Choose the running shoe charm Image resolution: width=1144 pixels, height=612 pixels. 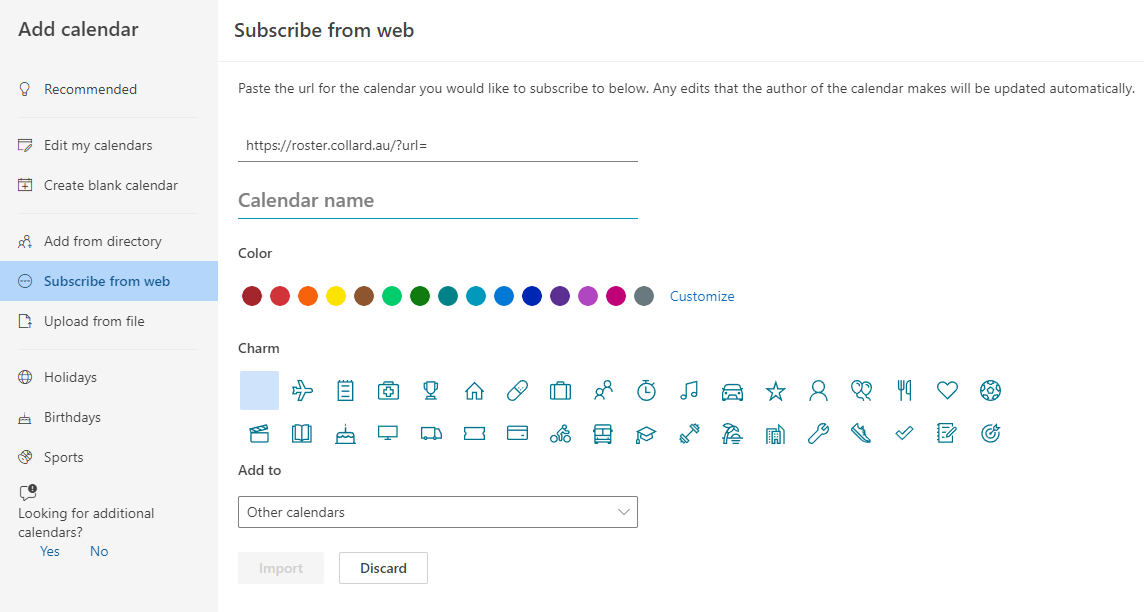point(861,433)
